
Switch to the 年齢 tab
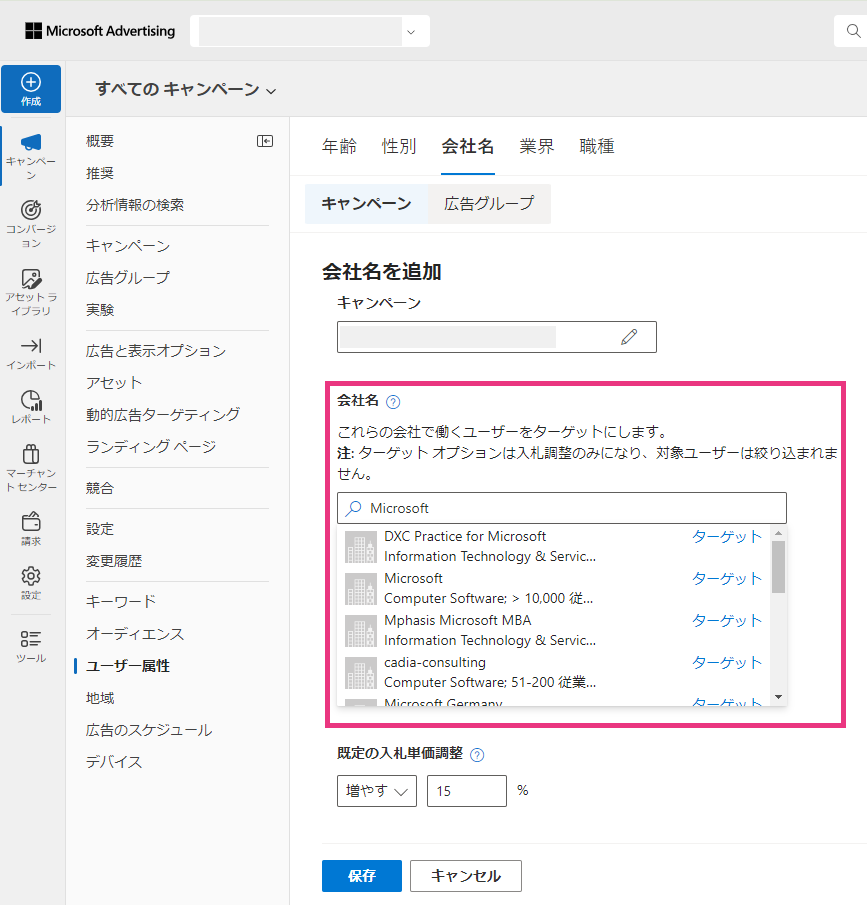(339, 147)
